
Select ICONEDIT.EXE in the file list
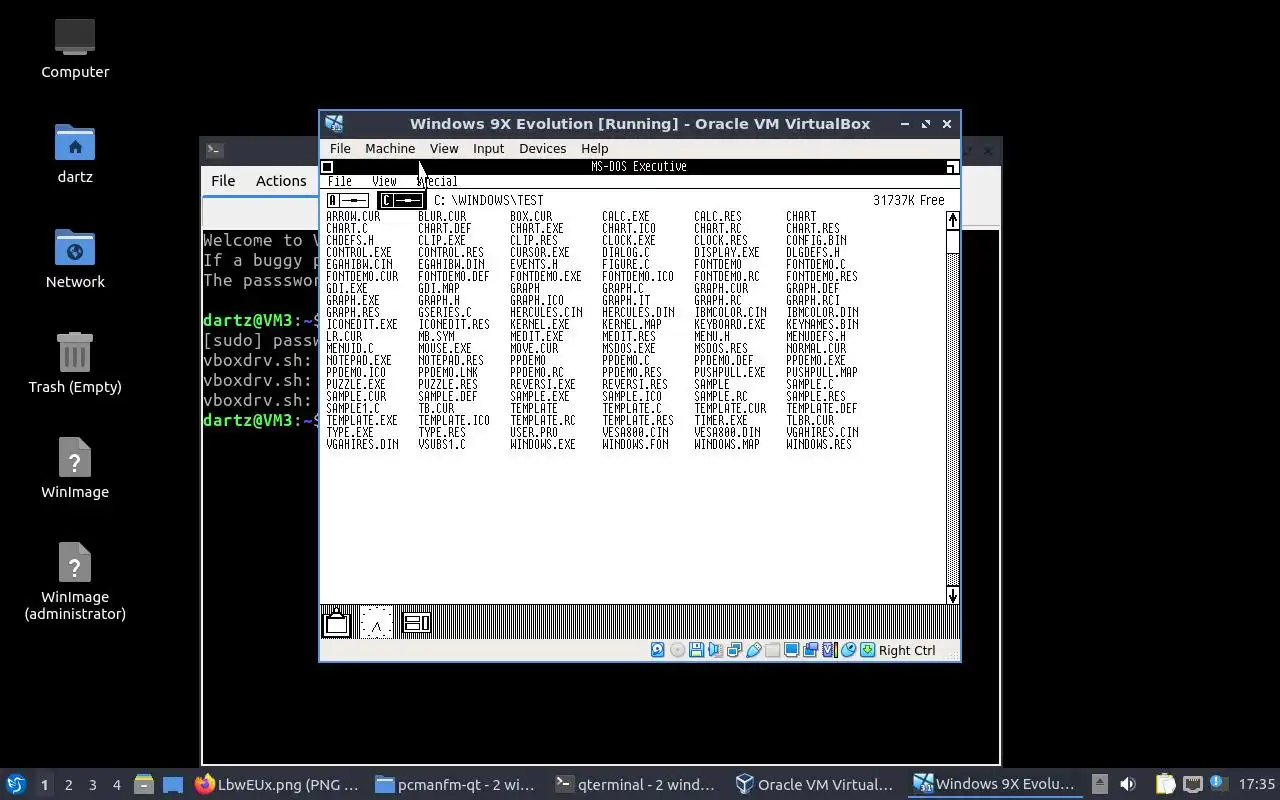click(361, 324)
